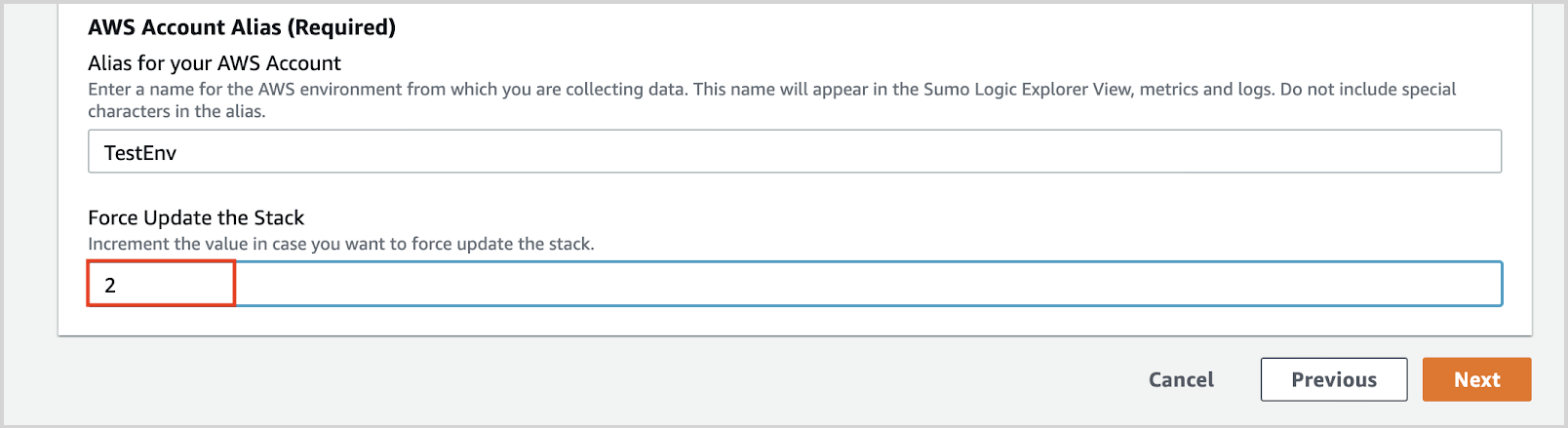The image size is (1568, 428).
Task: Click the alias description starting "Enter a name"
Action: (x=390, y=90)
